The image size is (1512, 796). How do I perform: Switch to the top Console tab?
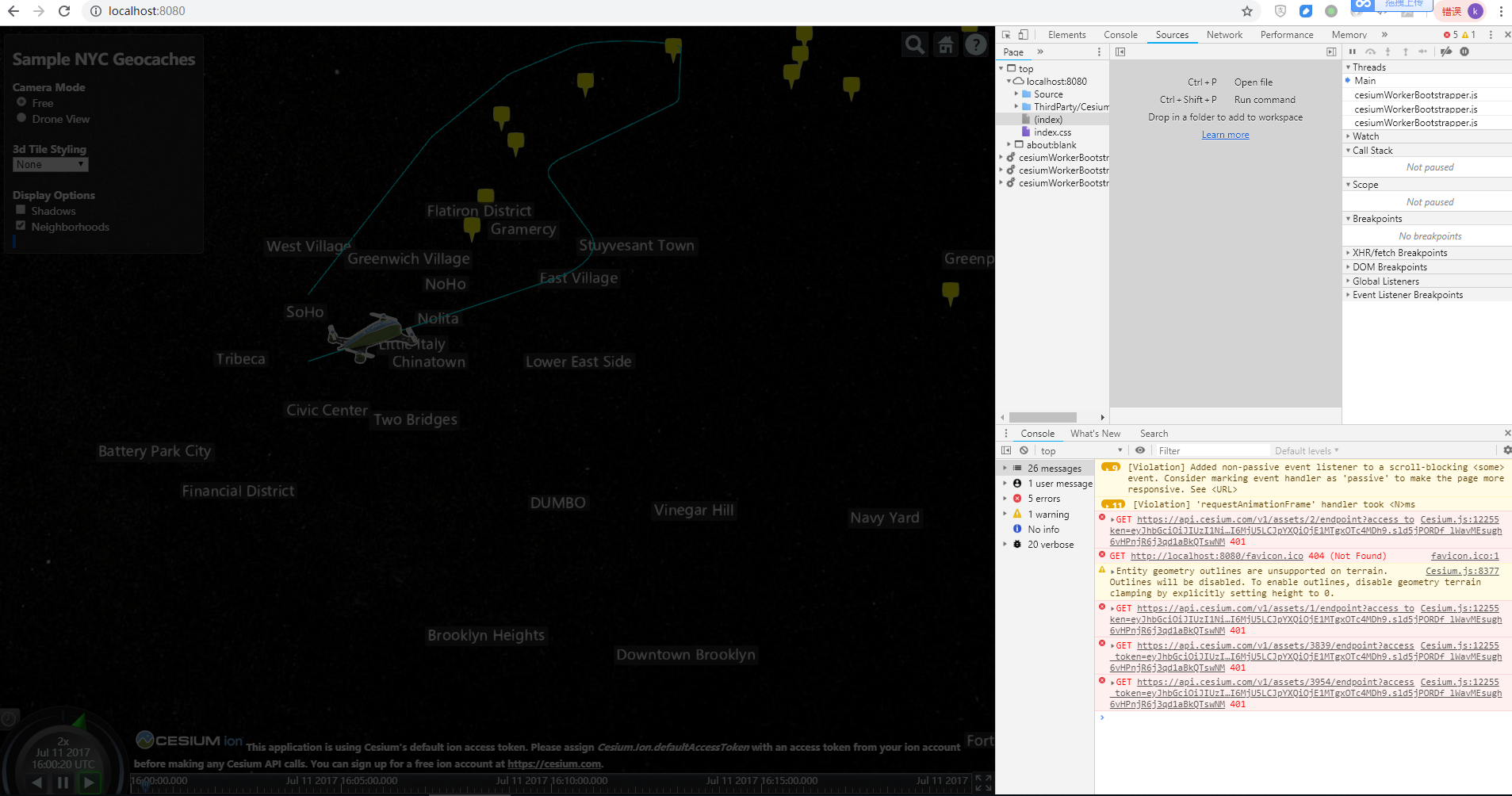[x=1120, y=35]
